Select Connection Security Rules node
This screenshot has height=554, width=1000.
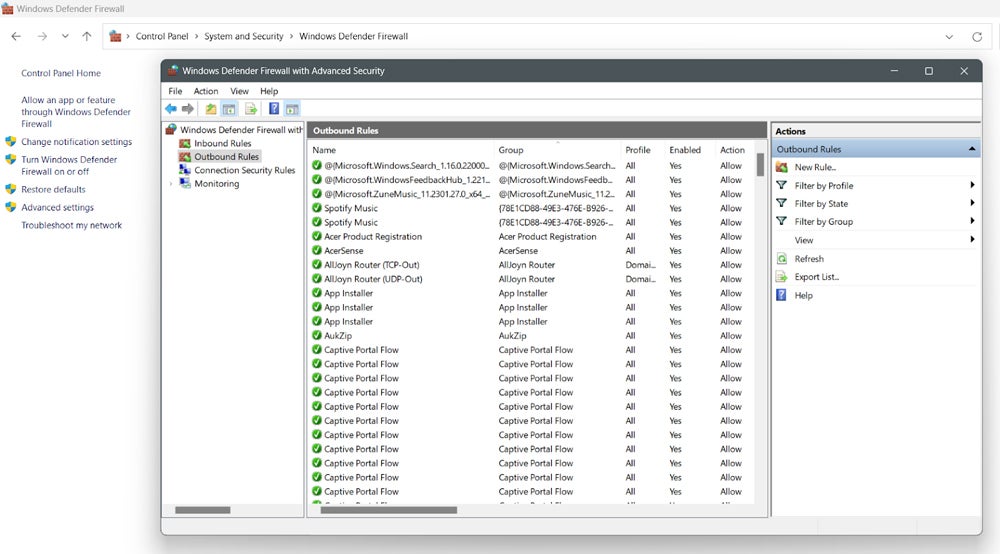point(244,171)
